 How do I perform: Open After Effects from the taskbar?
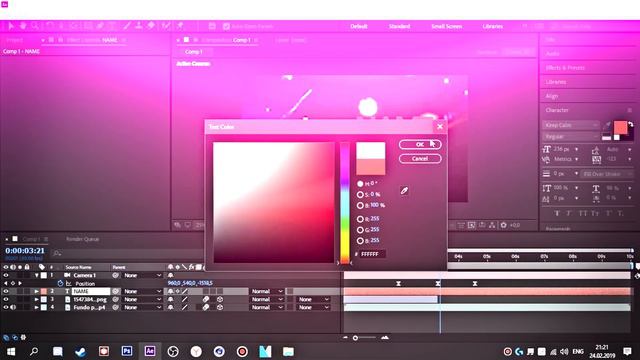150,351
